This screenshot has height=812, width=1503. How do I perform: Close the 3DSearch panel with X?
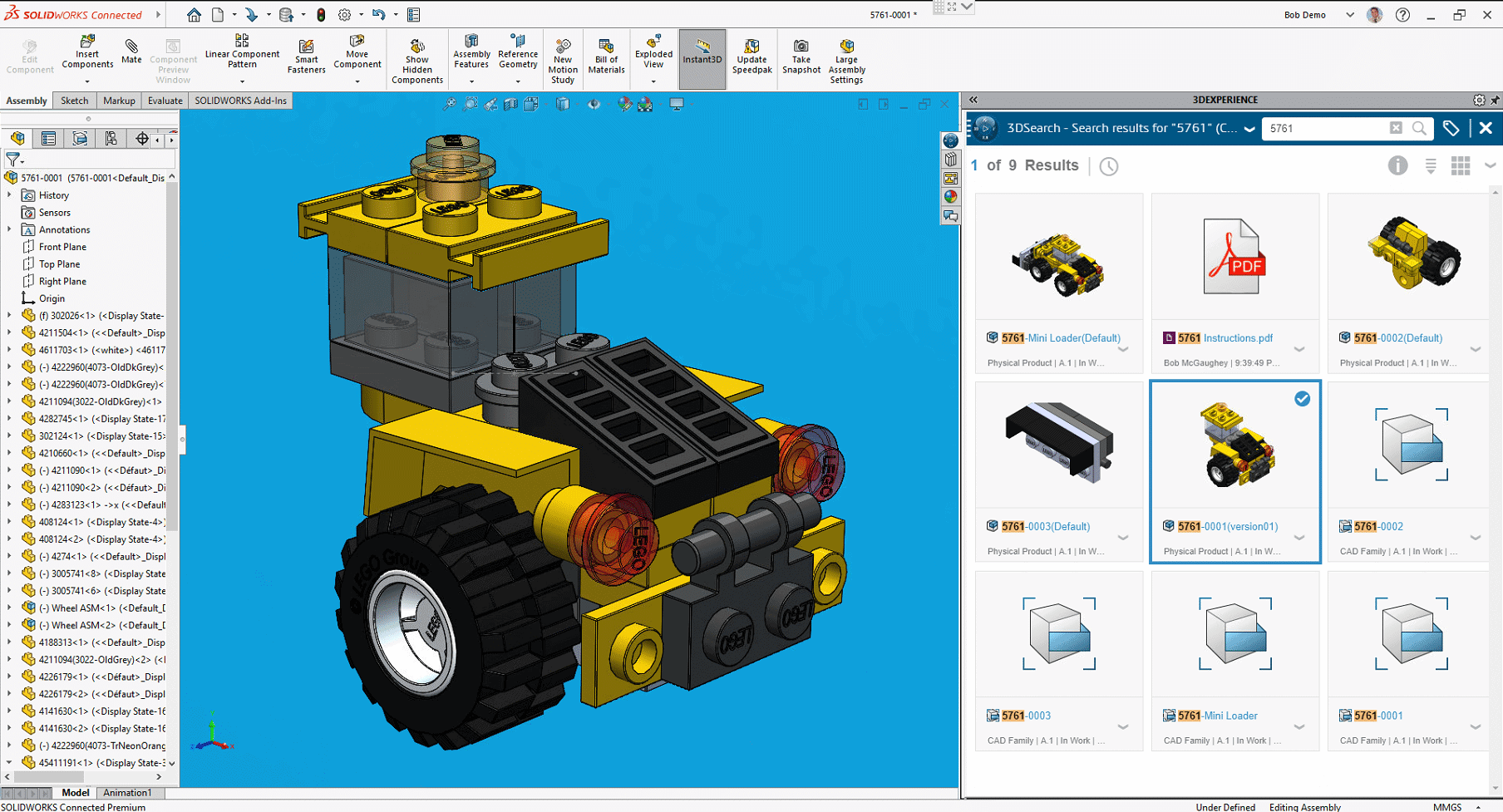[1486, 128]
